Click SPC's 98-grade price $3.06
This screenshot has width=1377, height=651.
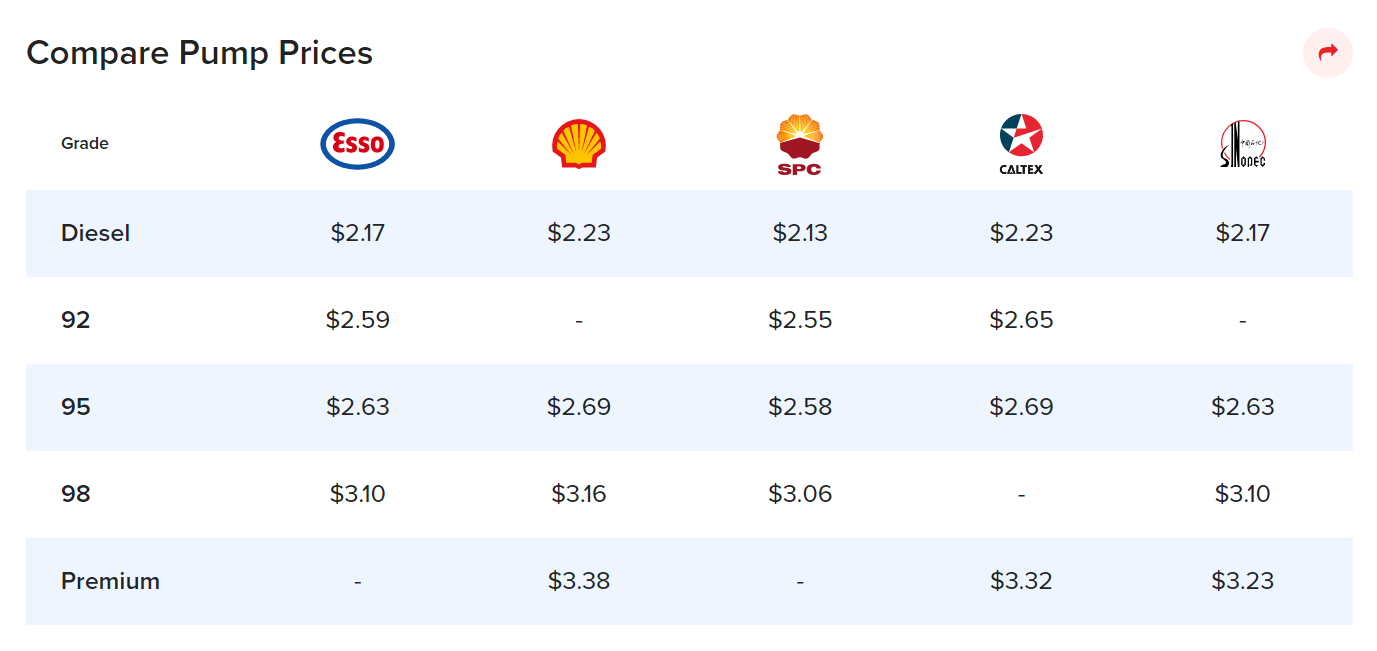click(x=800, y=493)
